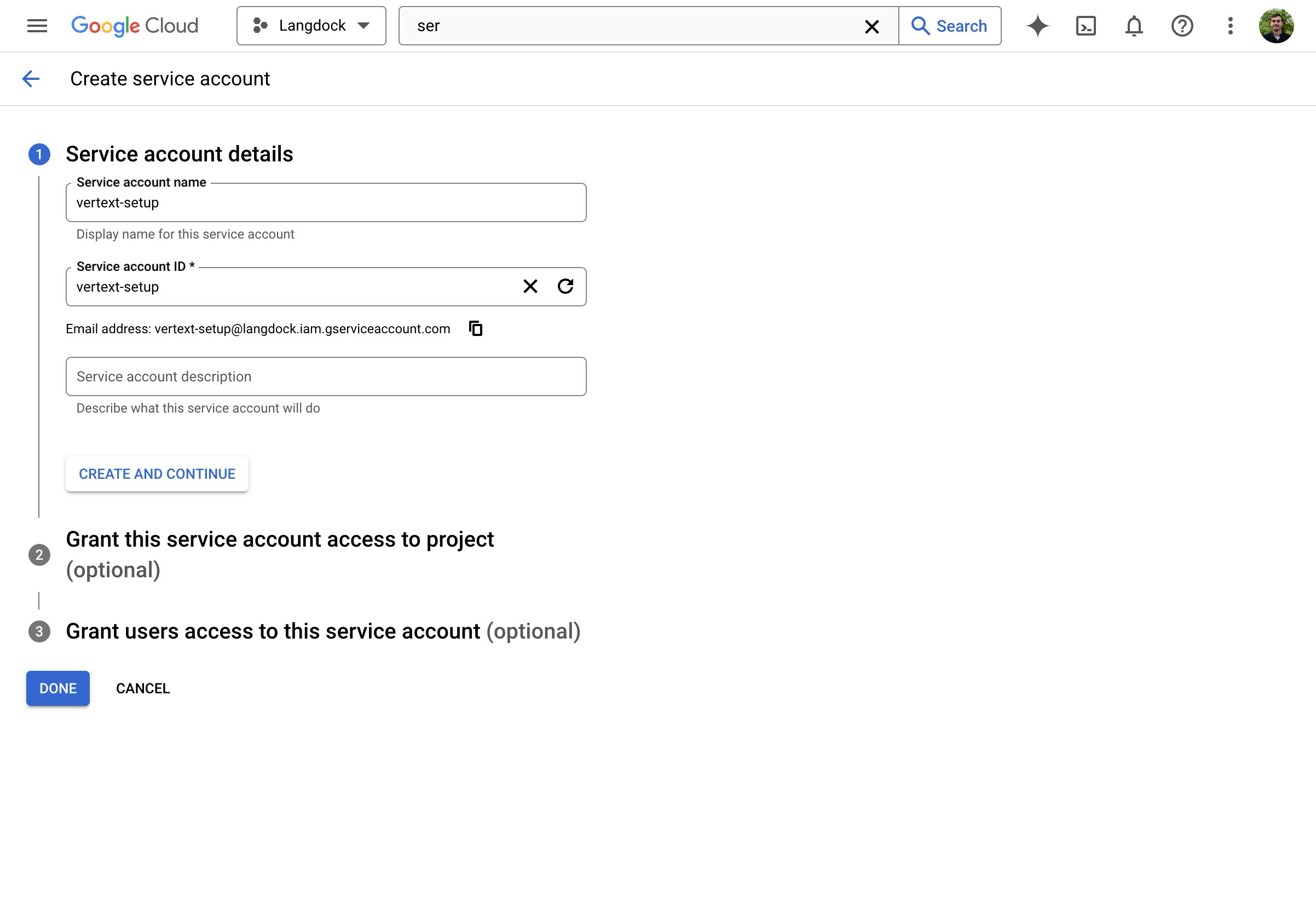This screenshot has width=1316, height=916.
Task: Click the Create and Continue button
Action: coord(157,473)
